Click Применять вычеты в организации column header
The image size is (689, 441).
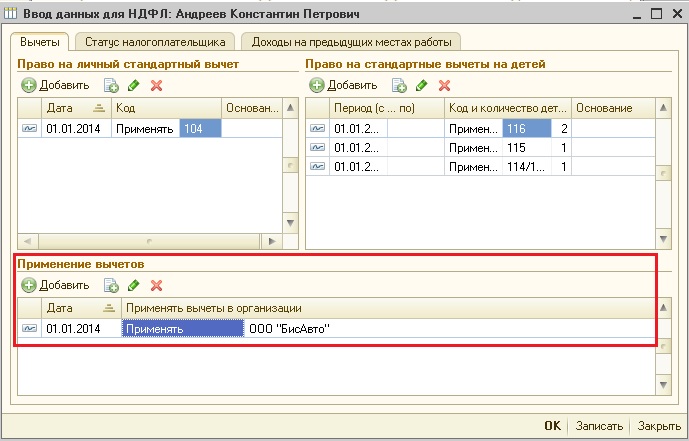(x=388, y=308)
